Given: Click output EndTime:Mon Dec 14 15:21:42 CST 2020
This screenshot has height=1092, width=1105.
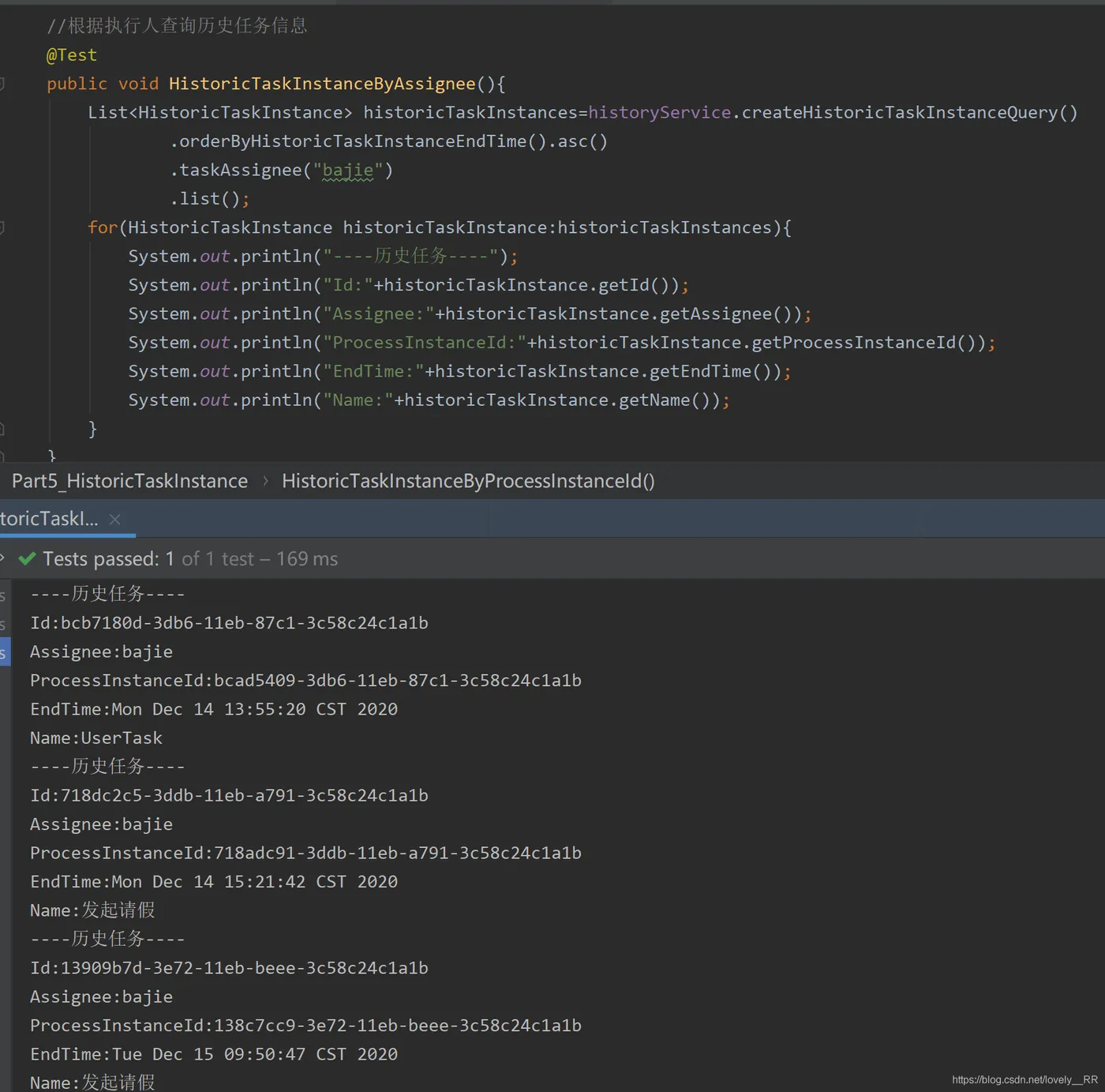Looking at the screenshot, I should tap(214, 882).
